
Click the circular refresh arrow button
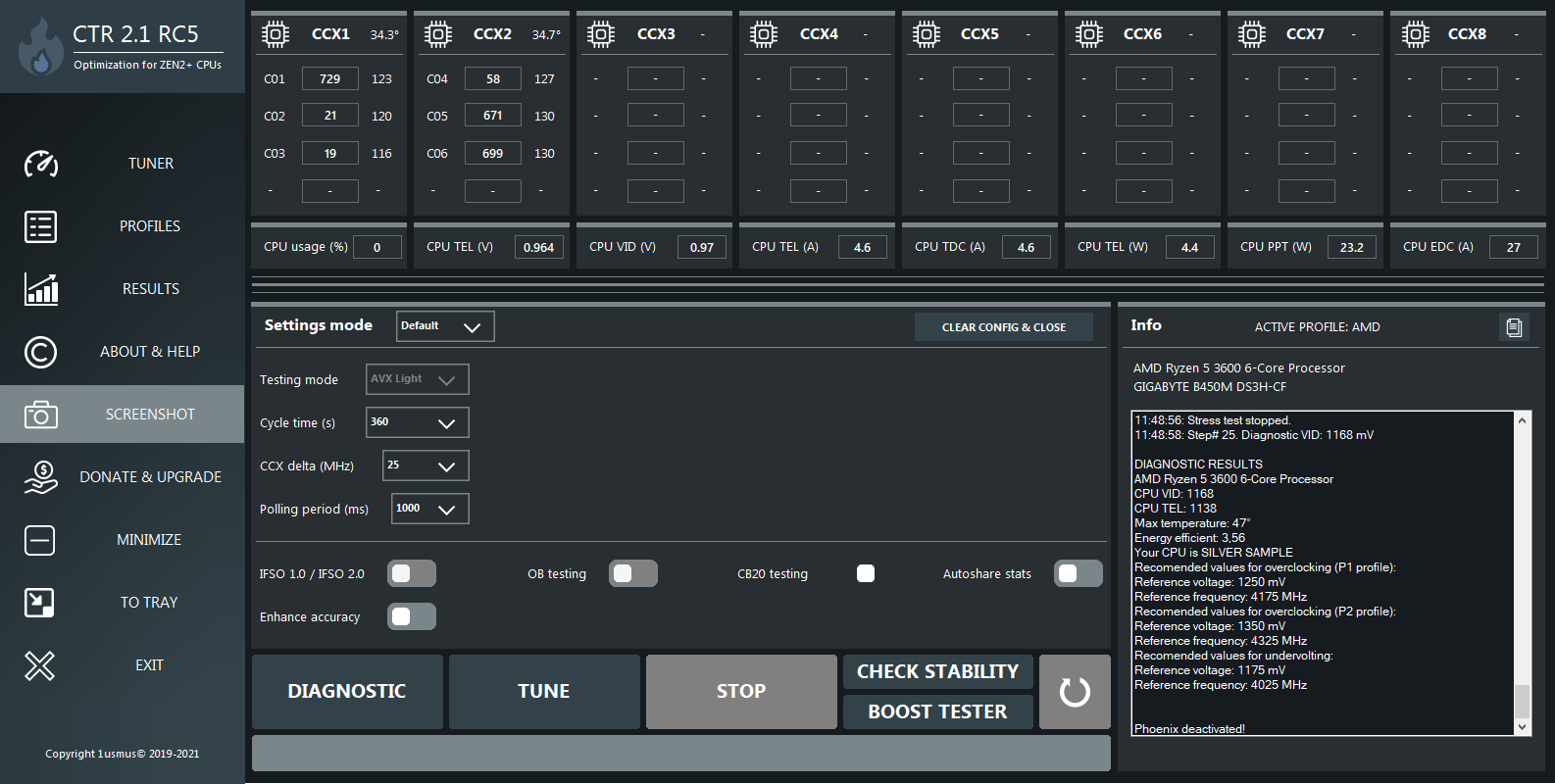(1075, 692)
